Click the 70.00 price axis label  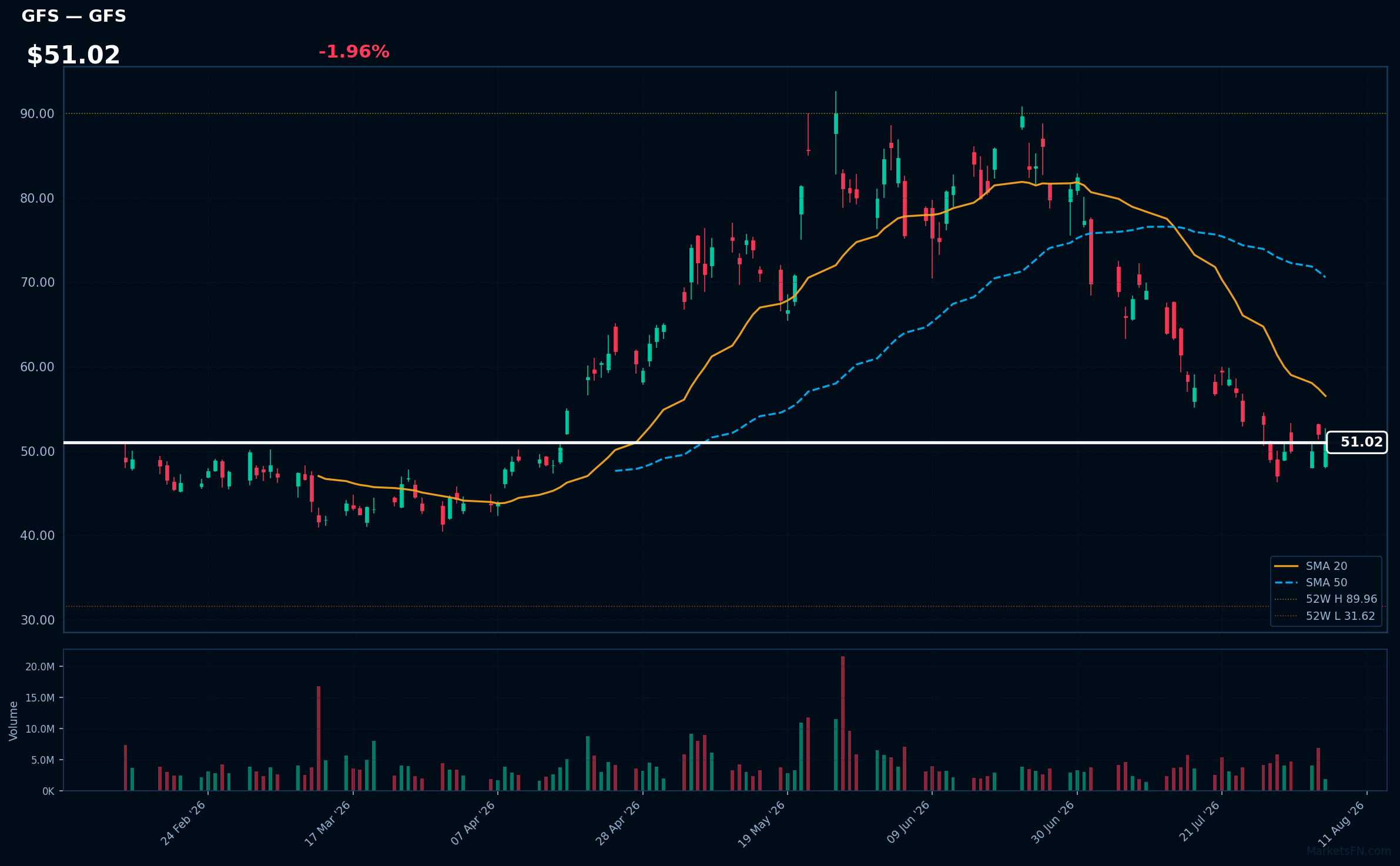(37, 283)
